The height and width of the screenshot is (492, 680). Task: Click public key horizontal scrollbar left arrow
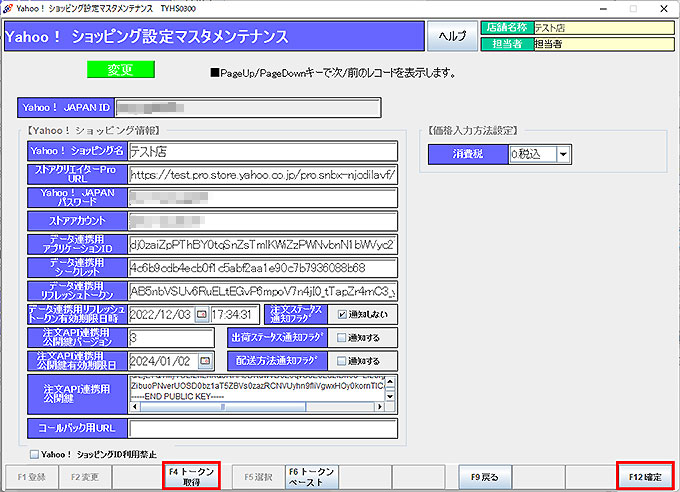[135, 407]
